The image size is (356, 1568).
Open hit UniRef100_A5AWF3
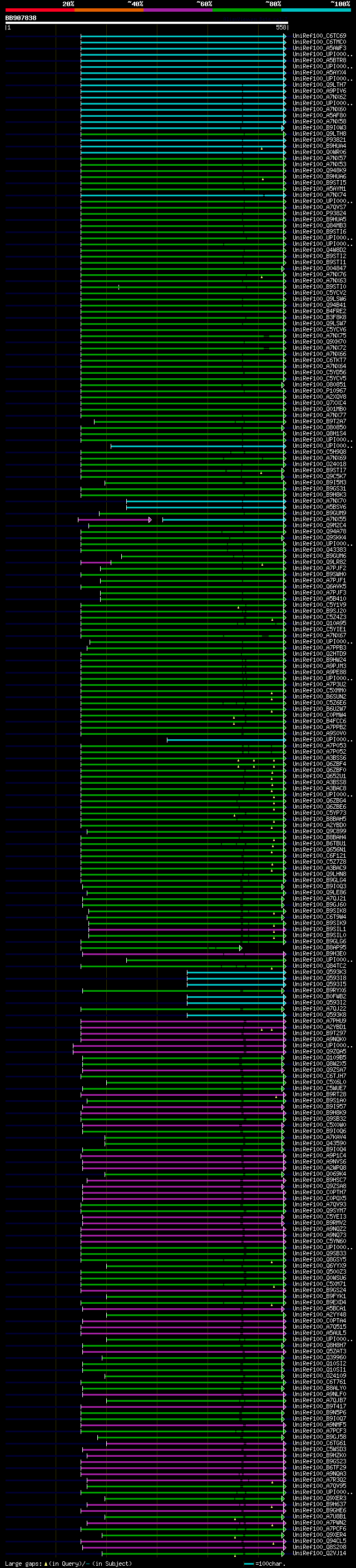[319, 48]
